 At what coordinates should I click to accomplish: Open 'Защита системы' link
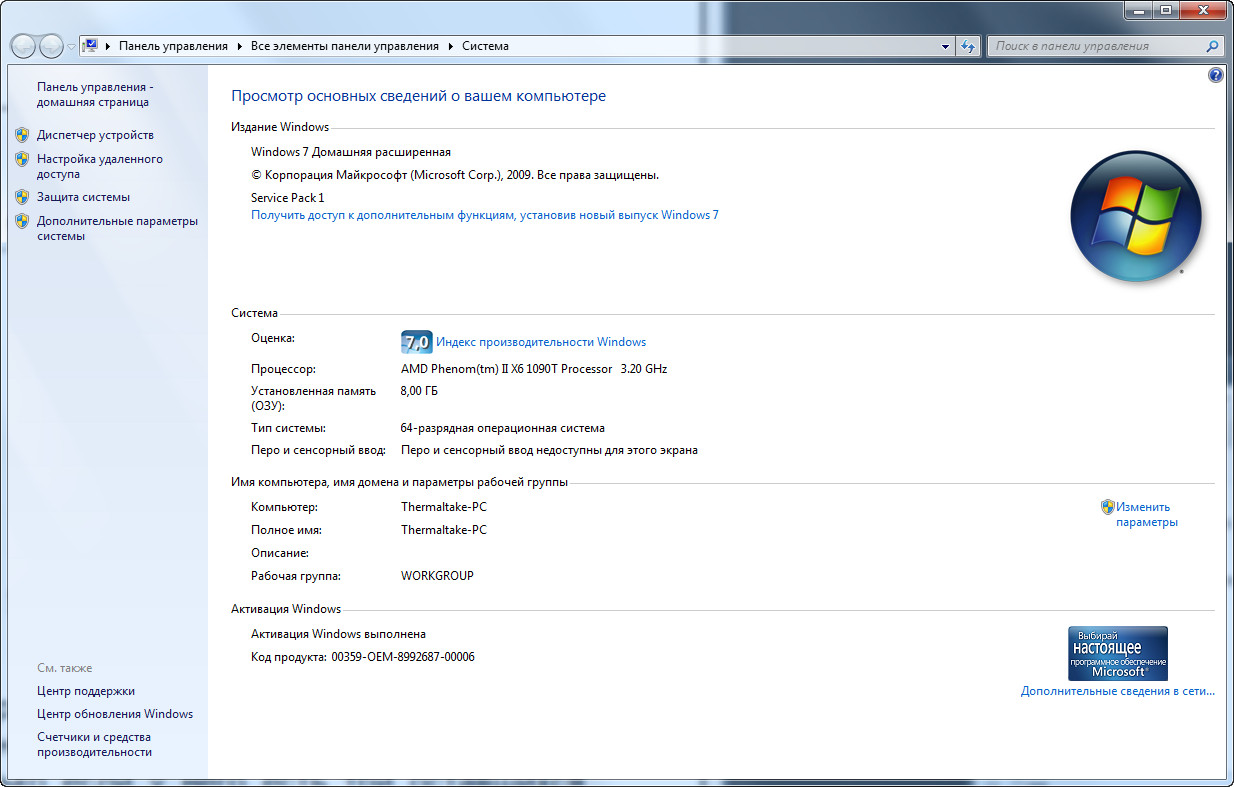click(x=83, y=197)
